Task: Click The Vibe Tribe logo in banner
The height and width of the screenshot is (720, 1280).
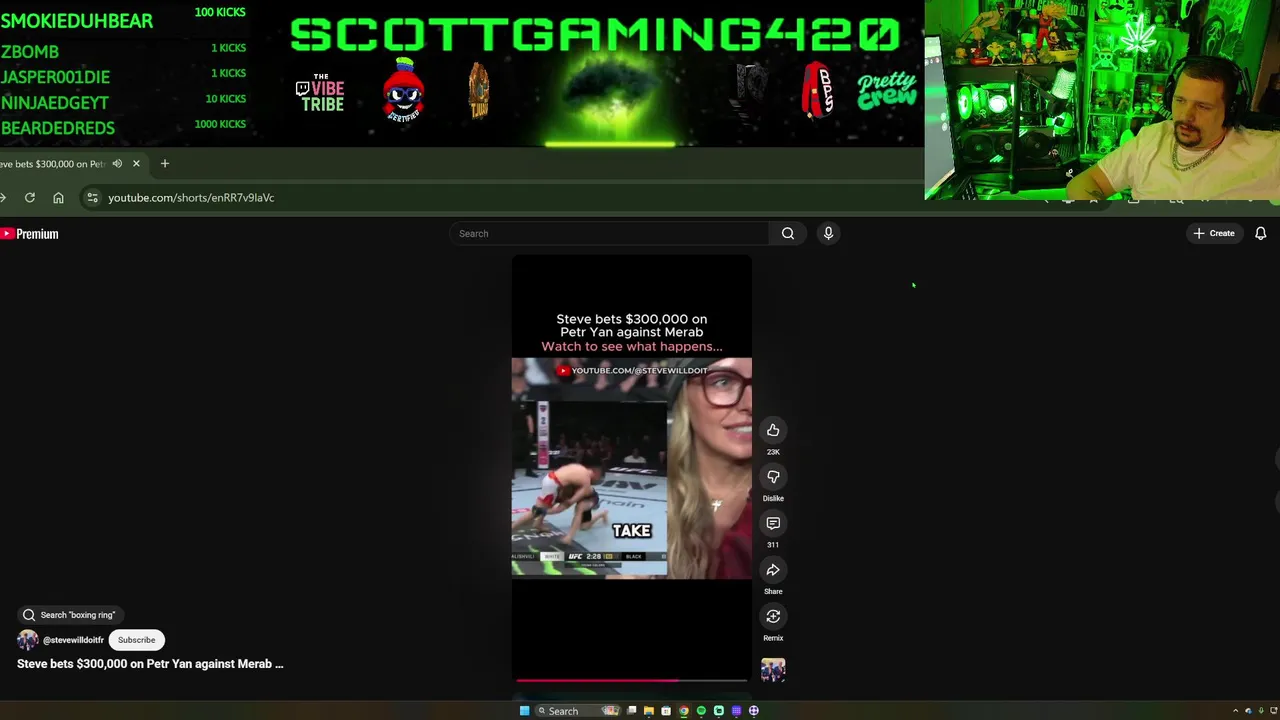Action: pyautogui.click(x=320, y=92)
